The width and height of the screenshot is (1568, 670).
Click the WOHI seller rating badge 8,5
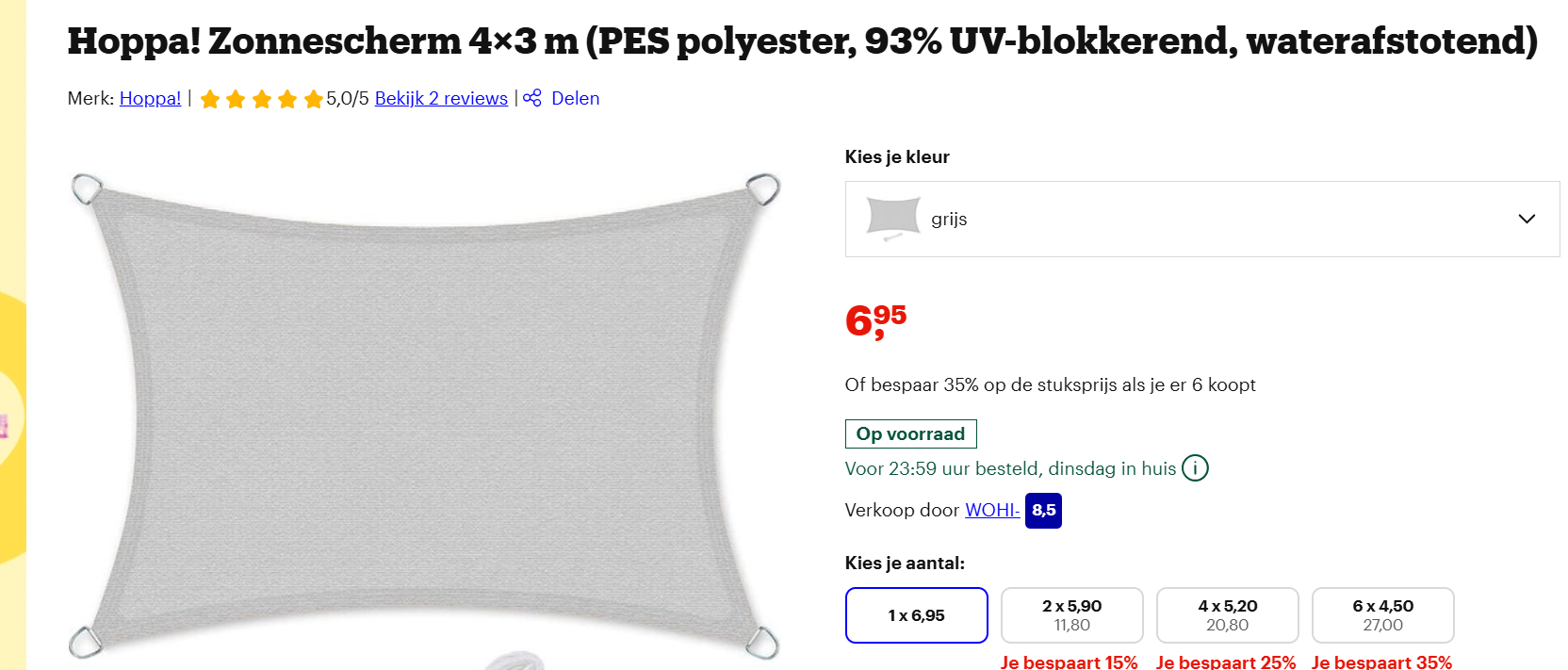tap(1042, 510)
